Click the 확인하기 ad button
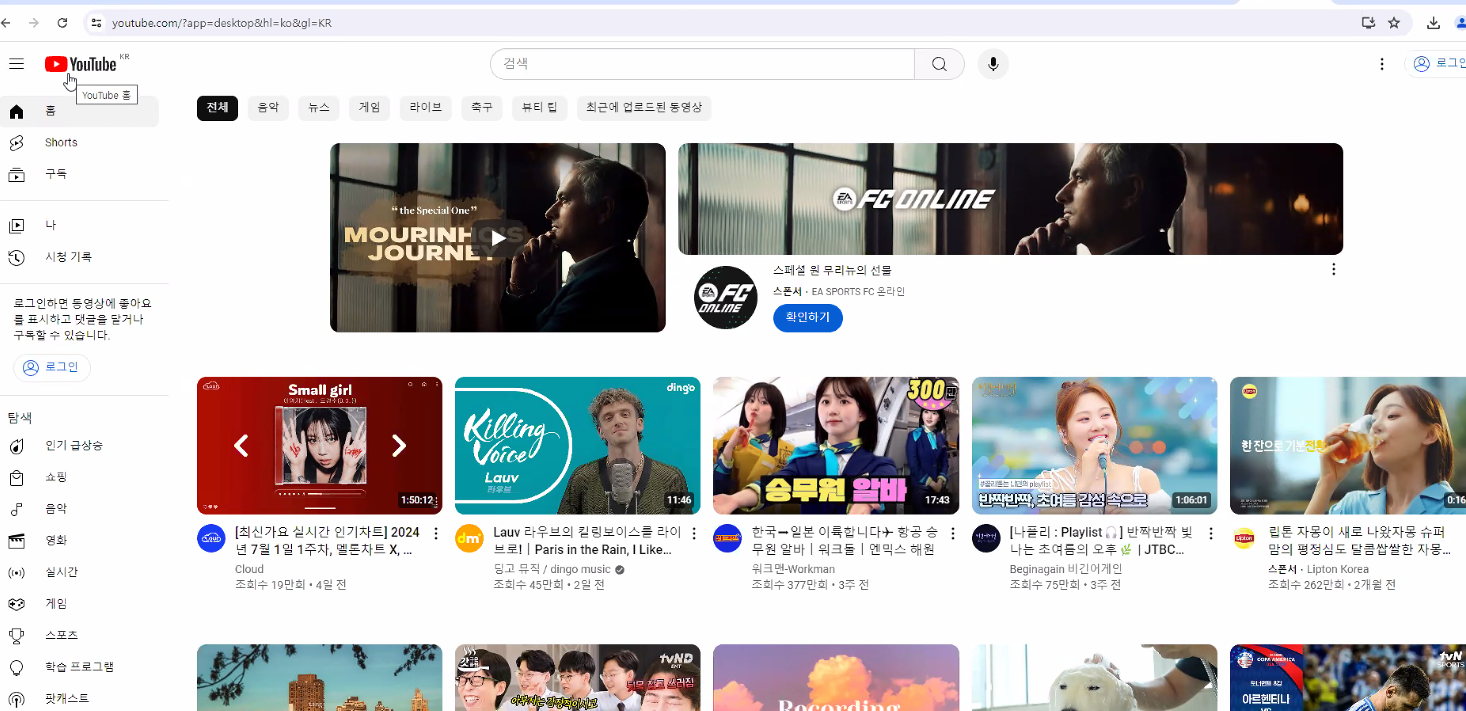Image resolution: width=1466 pixels, height=711 pixels. click(x=808, y=318)
